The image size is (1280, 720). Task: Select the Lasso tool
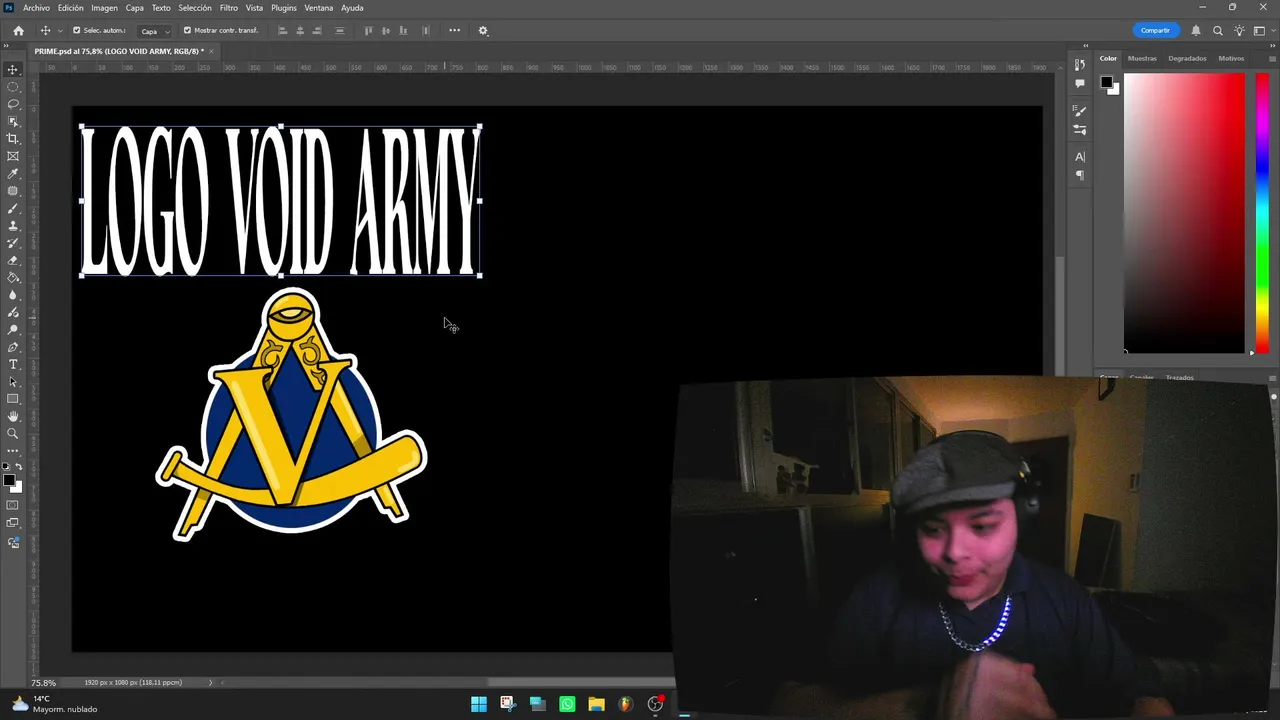(x=13, y=104)
